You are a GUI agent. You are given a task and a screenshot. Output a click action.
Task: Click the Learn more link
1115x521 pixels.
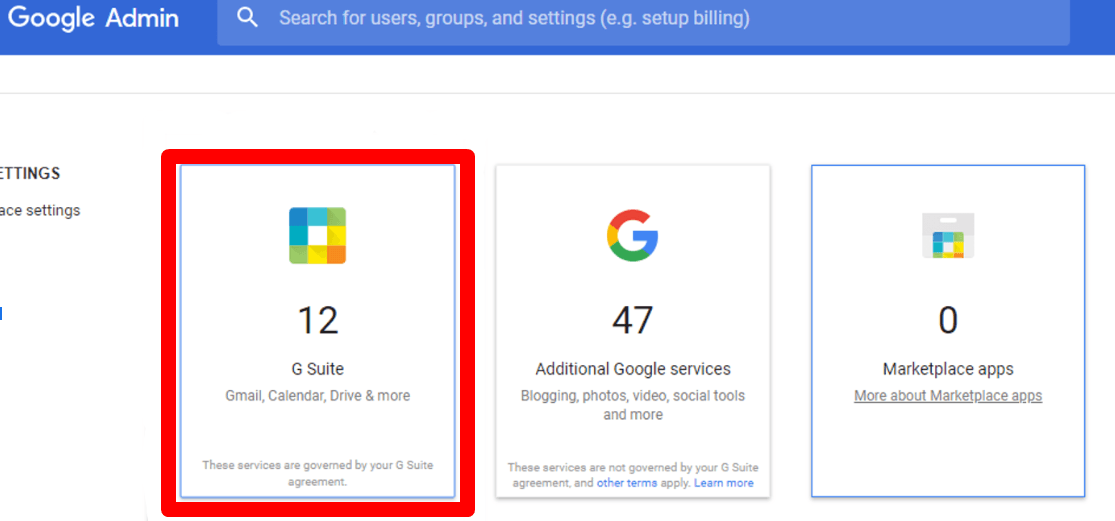(723, 483)
